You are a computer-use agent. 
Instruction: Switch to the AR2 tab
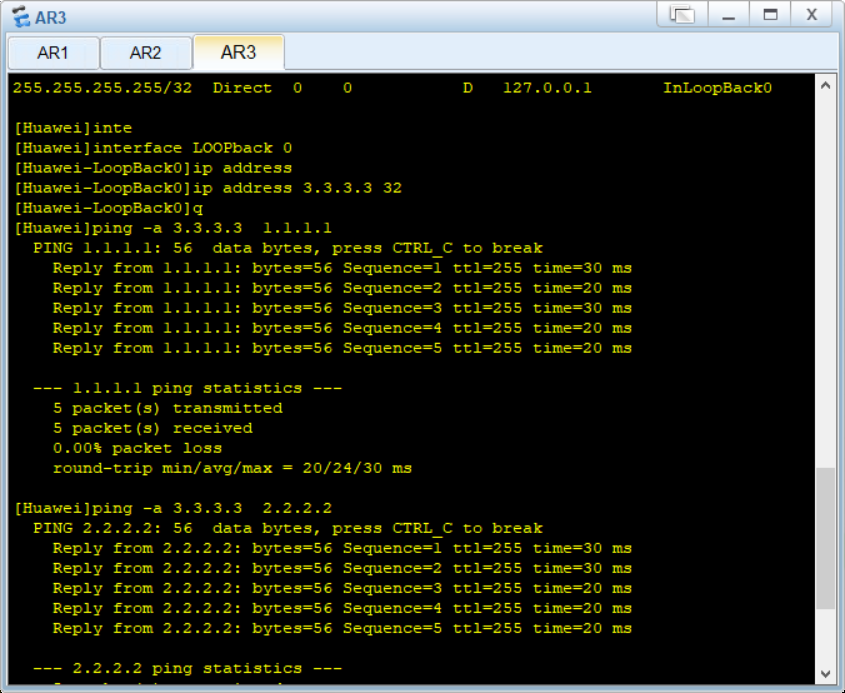point(146,53)
